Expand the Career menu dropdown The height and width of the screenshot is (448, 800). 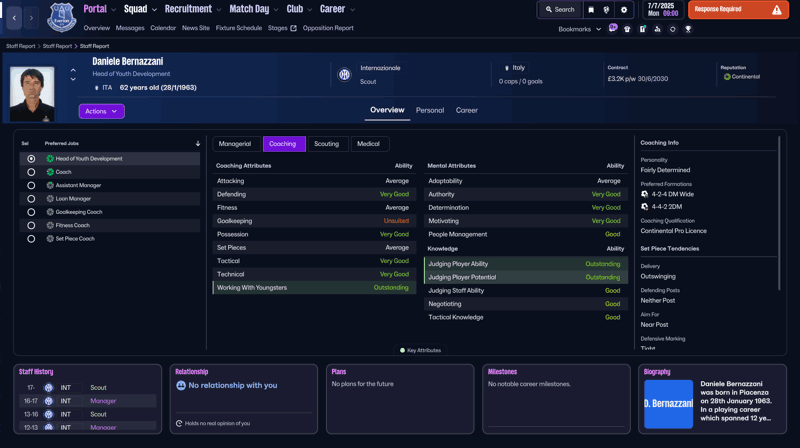[352, 10]
